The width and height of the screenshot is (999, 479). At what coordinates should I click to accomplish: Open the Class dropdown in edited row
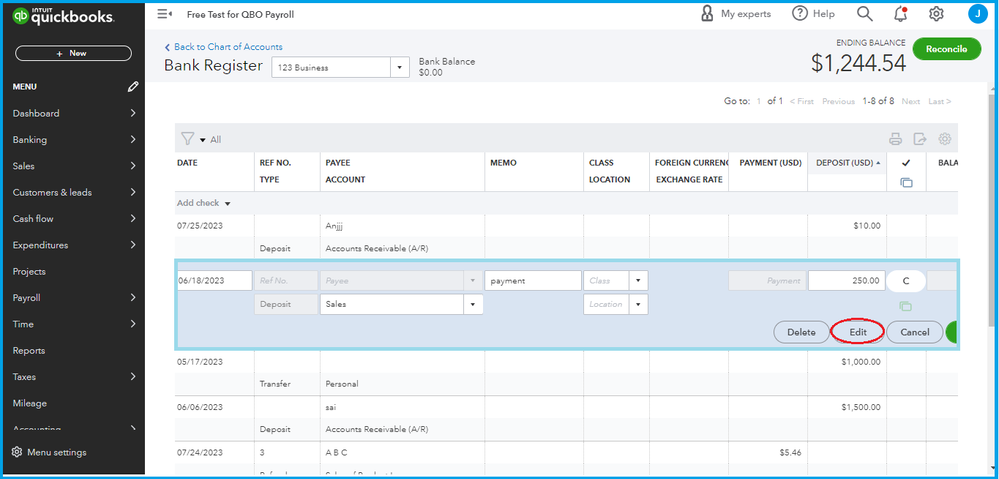[638, 281]
